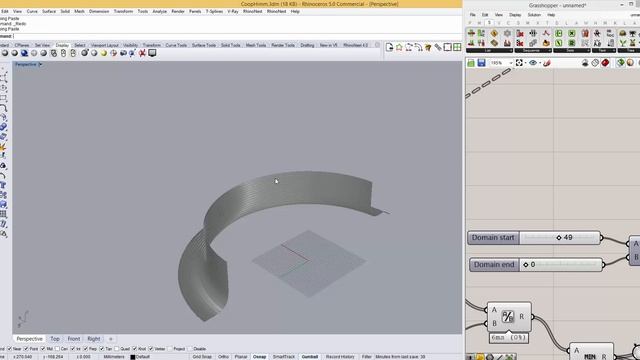This screenshot has height=360, width=640.
Task: Switch to the Front viewport tab
Action: coord(74,339)
